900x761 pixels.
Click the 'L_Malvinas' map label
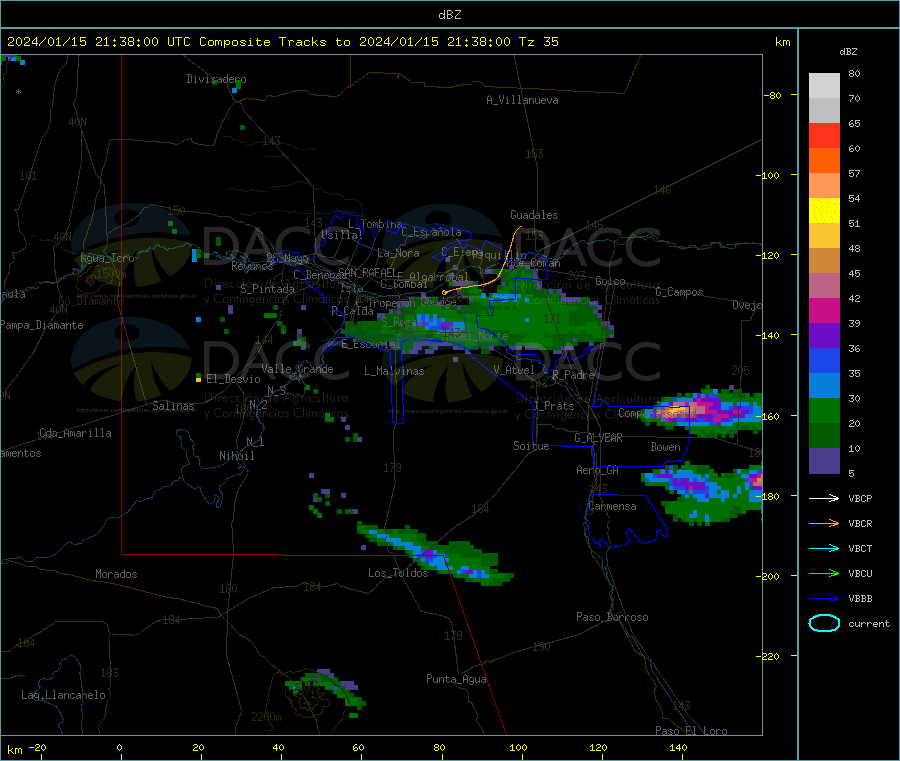click(x=394, y=371)
